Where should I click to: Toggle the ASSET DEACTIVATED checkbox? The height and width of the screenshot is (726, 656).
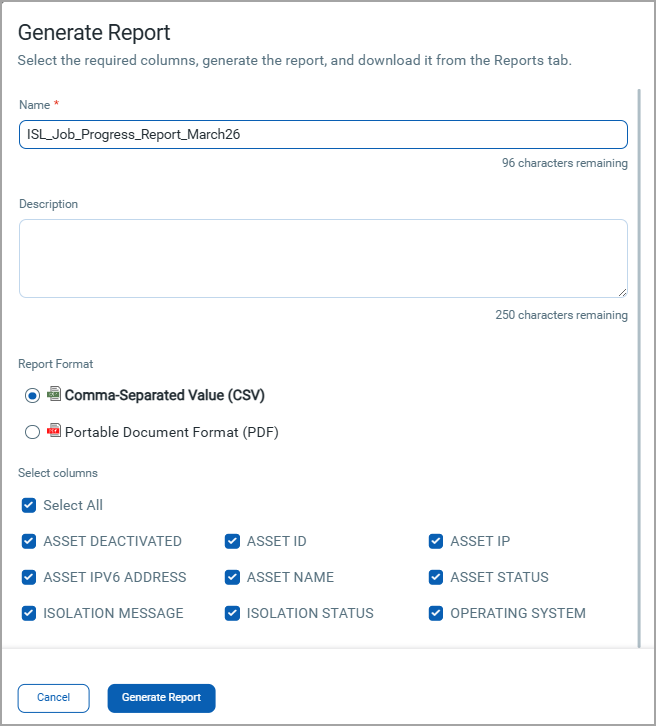tap(29, 541)
